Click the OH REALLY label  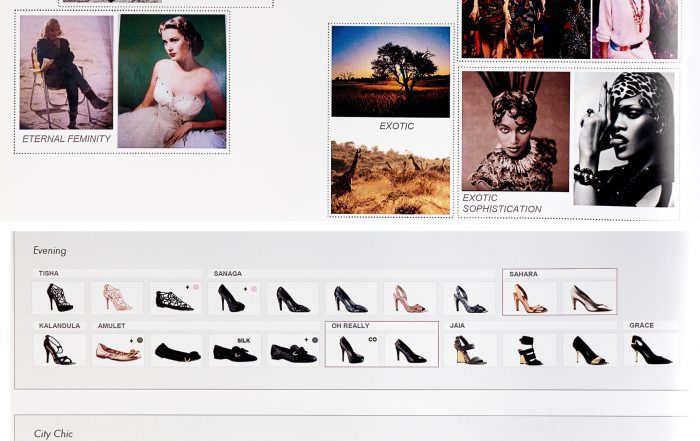click(350, 325)
